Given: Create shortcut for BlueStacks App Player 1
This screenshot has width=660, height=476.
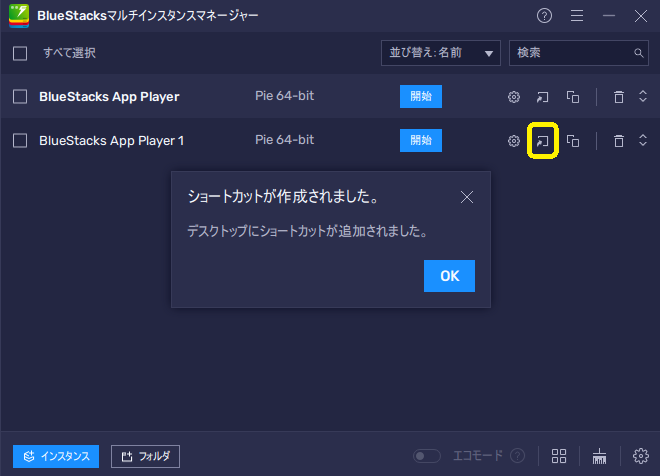Looking at the screenshot, I should 543,141.
